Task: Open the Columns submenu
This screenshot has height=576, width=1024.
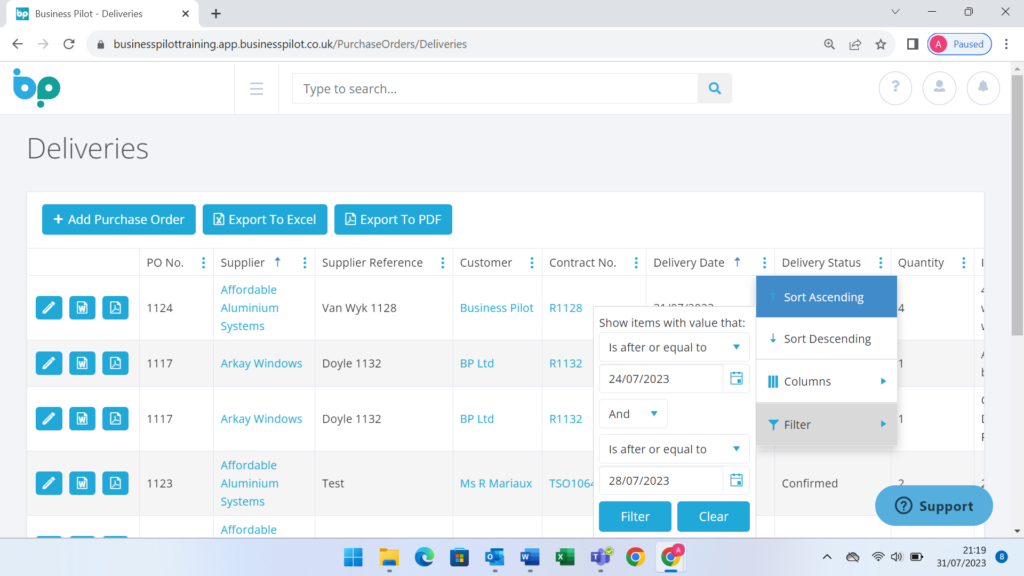Action: [826, 381]
